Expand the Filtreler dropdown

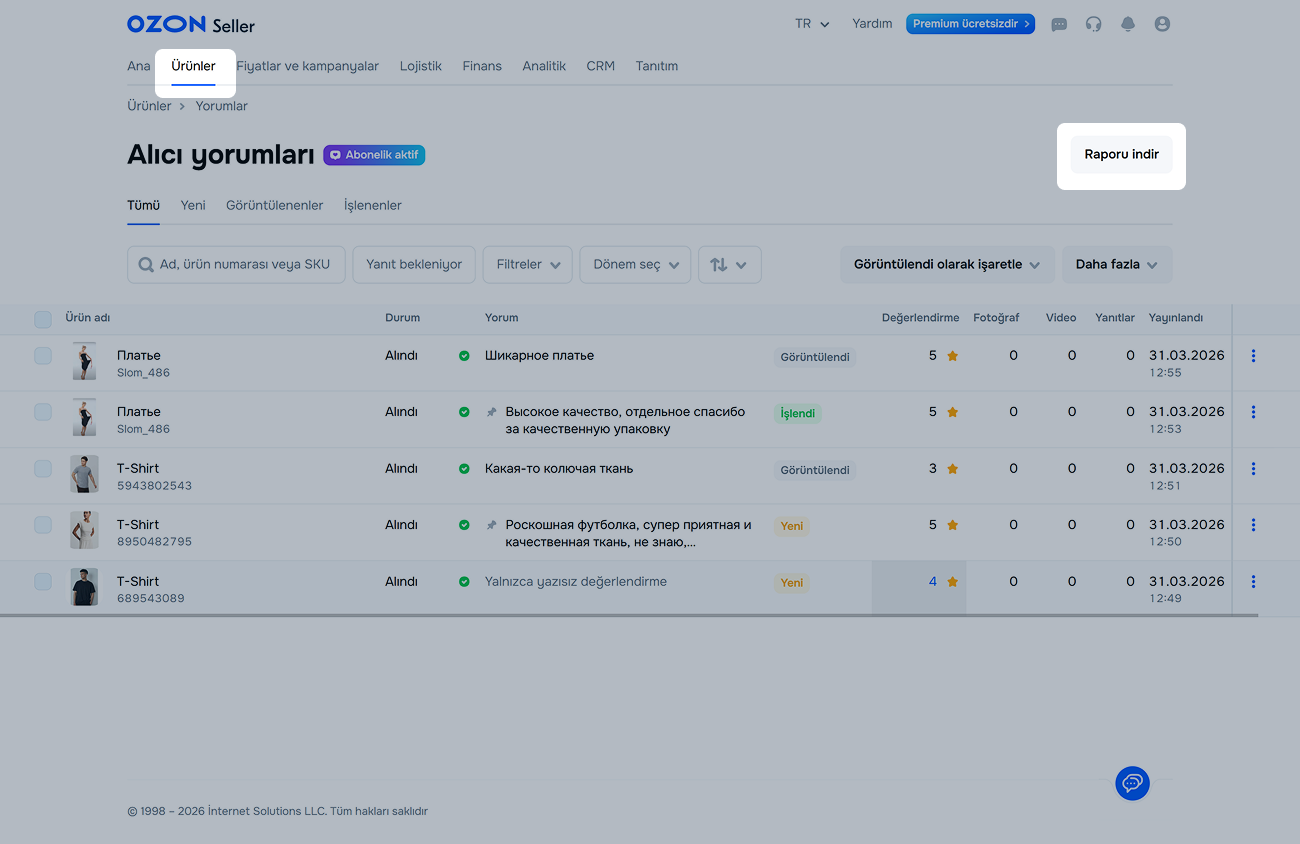[x=527, y=265]
